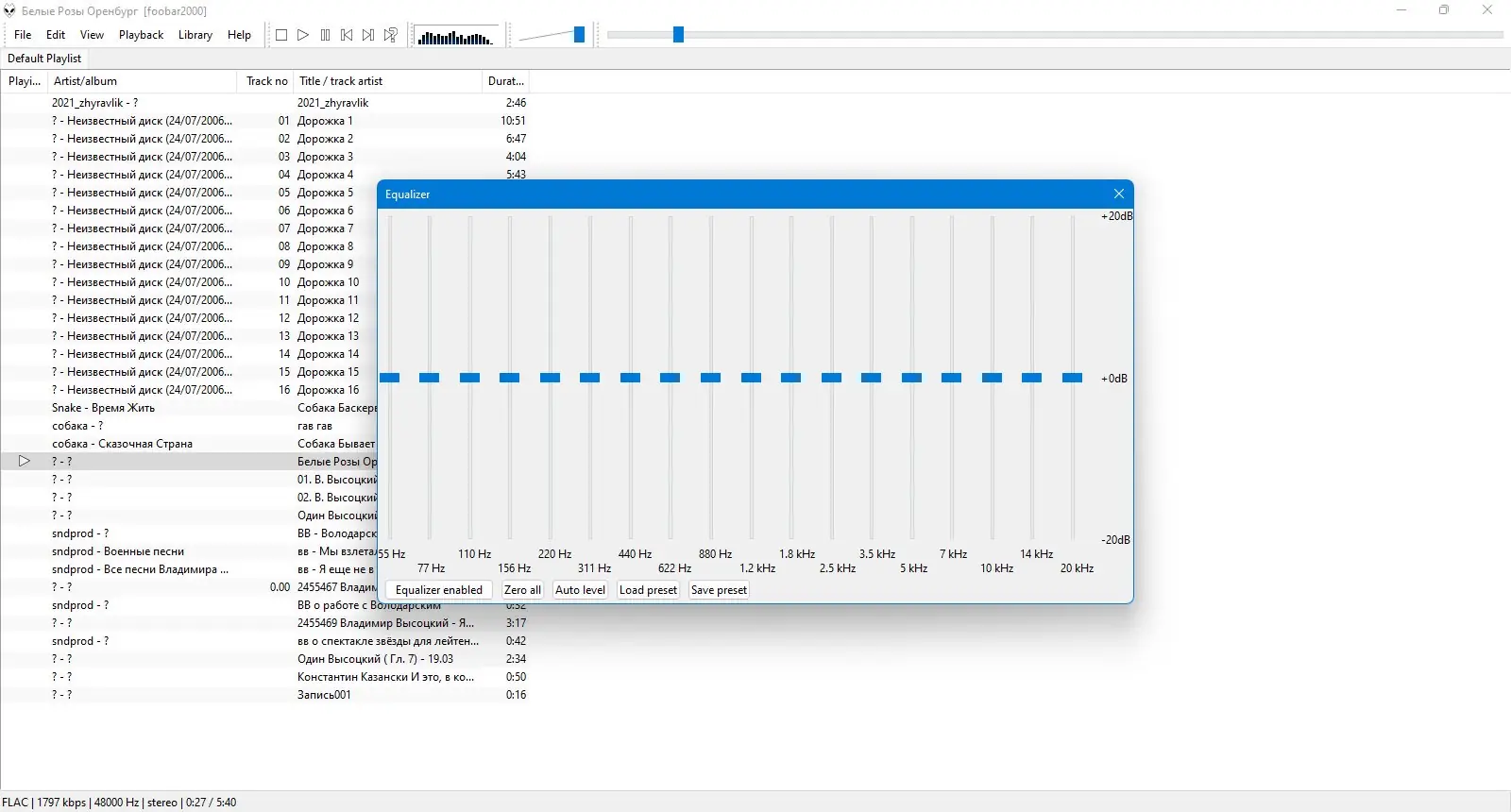Open the Playback menu

(141, 35)
